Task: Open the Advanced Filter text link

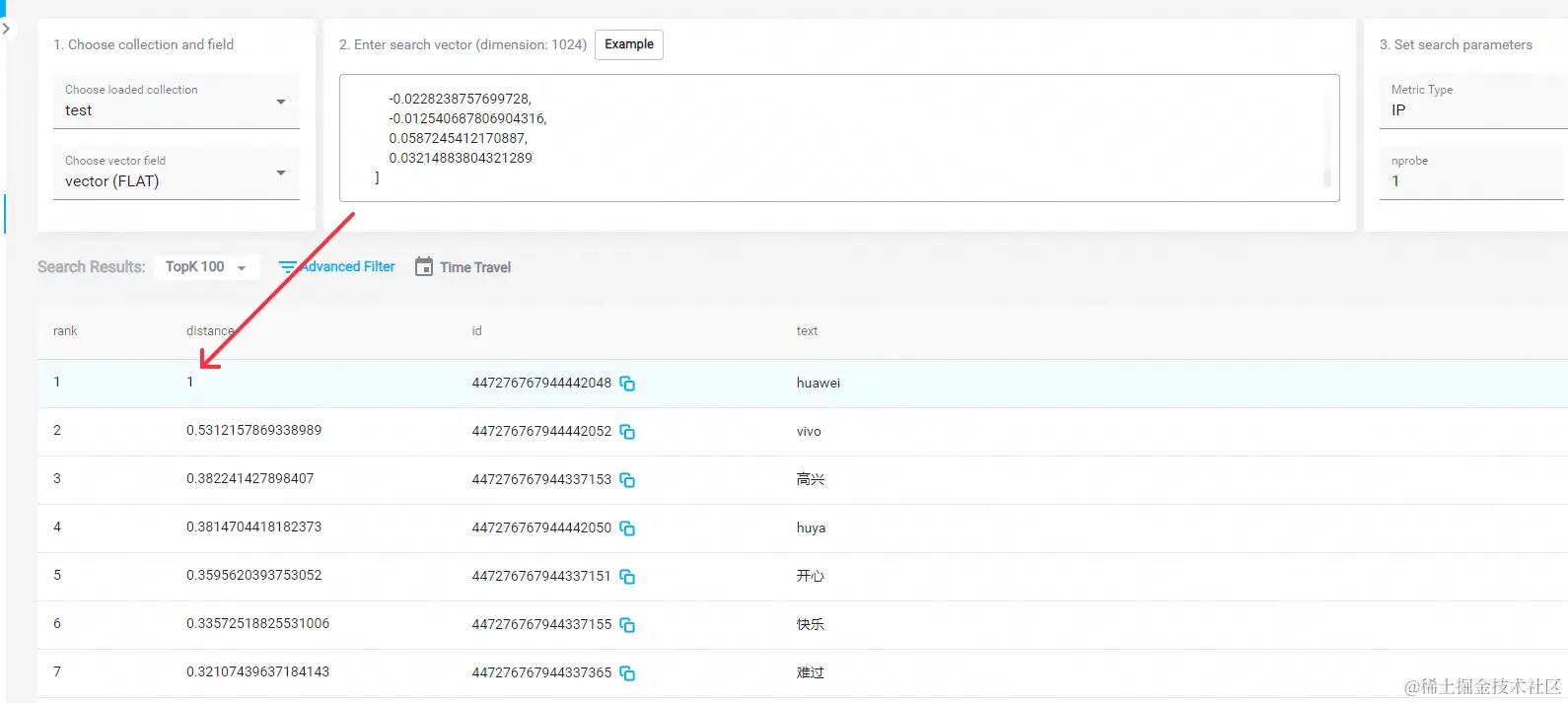Action: tap(348, 267)
